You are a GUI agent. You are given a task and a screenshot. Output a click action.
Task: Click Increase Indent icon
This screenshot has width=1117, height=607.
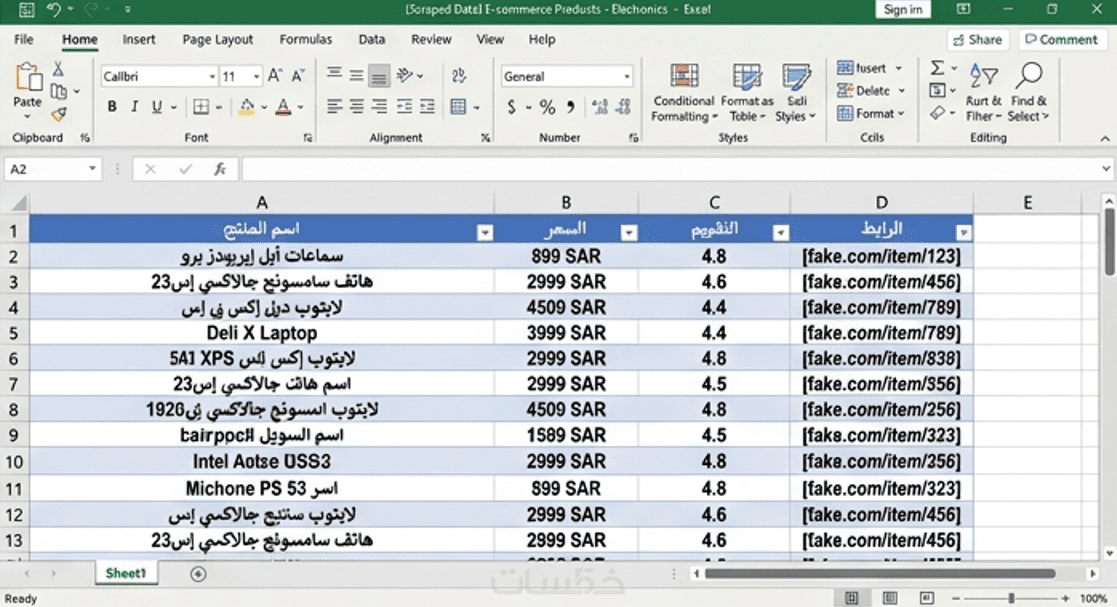[427, 107]
